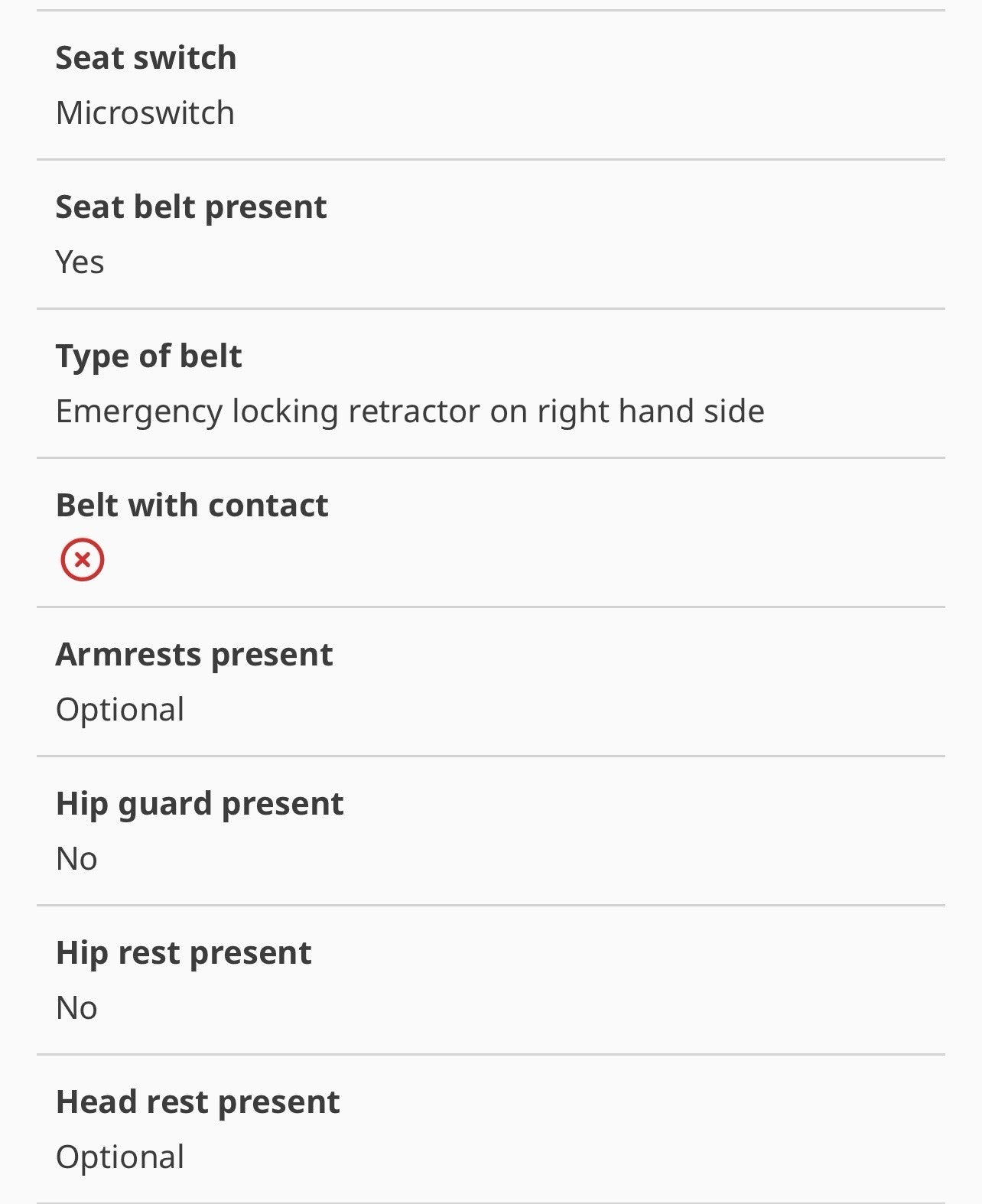Select the Seat belt present heading

(x=191, y=207)
